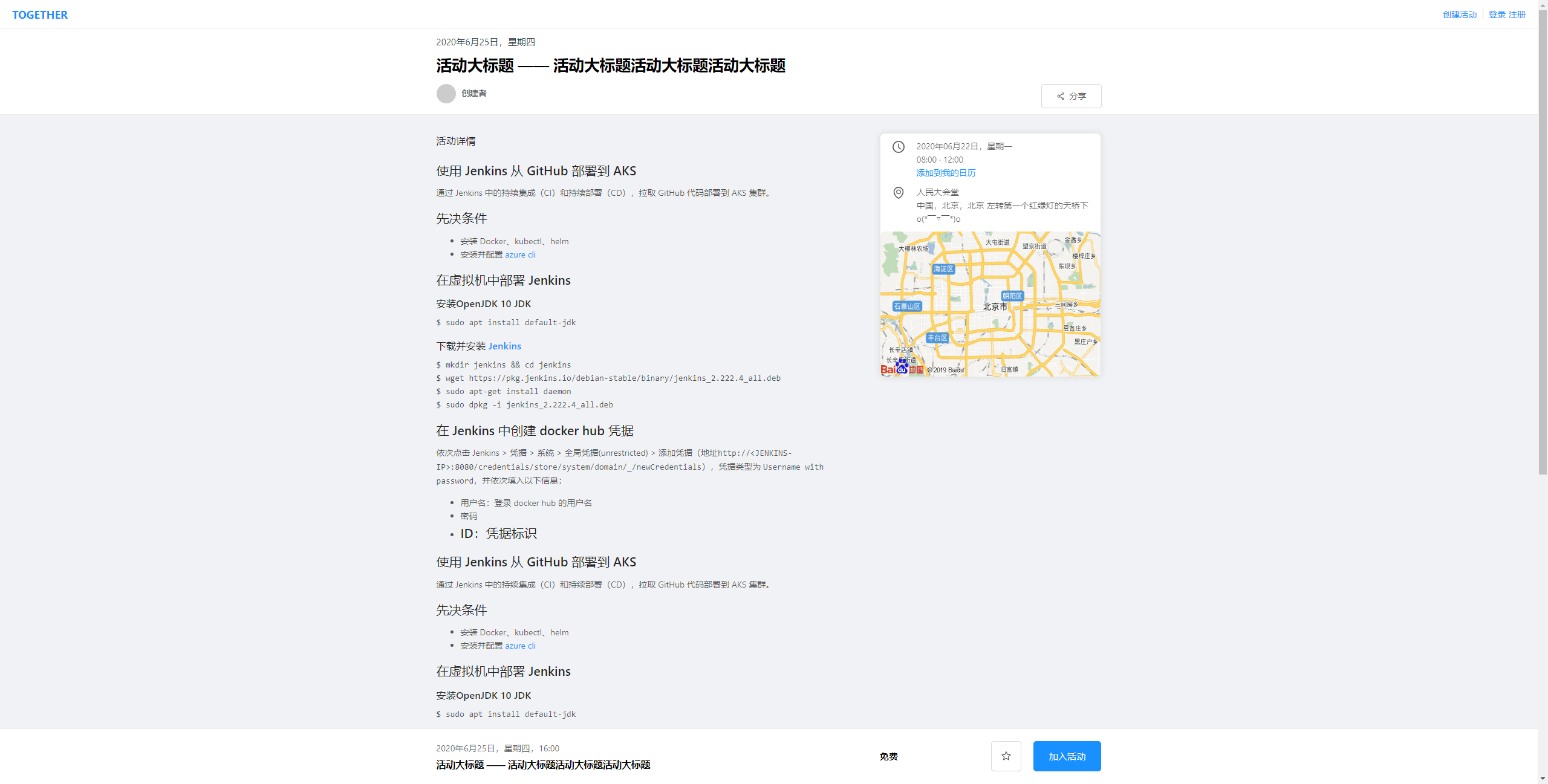Click the TOGETHER logo
This screenshot has width=1548, height=784.
click(x=40, y=15)
